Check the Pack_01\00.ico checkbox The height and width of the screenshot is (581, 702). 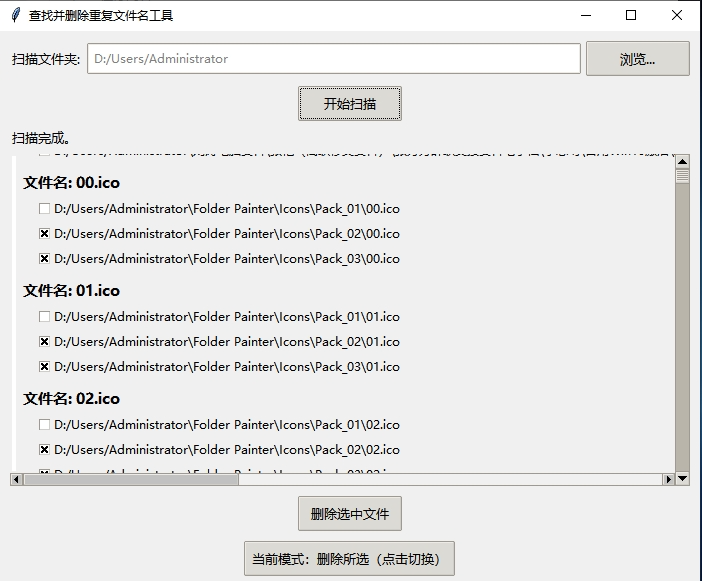[x=44, y=209]
